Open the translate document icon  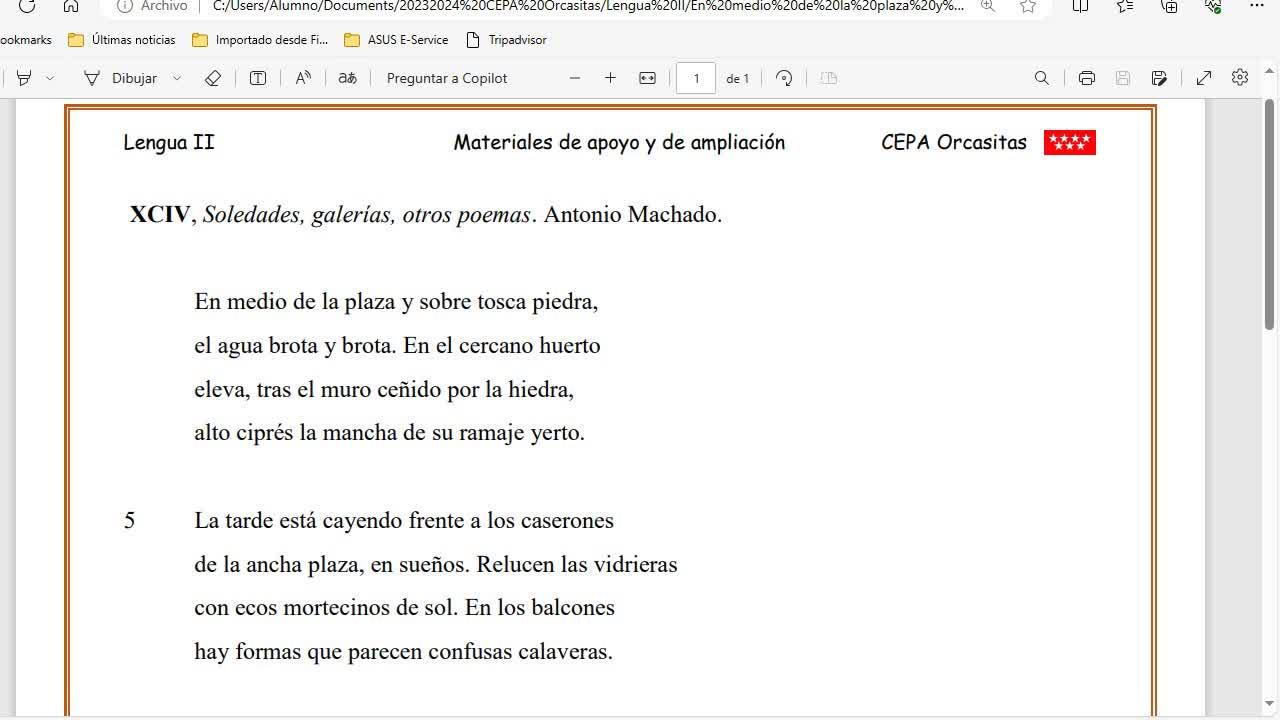[347, 78]
